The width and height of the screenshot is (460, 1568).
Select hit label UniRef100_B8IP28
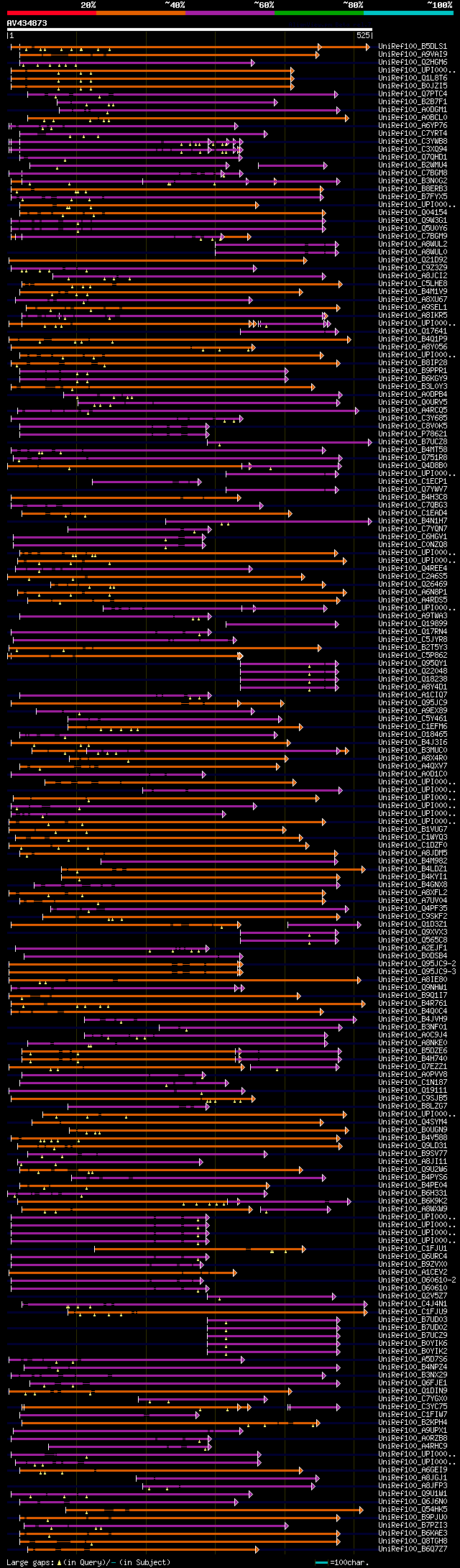pyautogui.click(x=413, y=363)
